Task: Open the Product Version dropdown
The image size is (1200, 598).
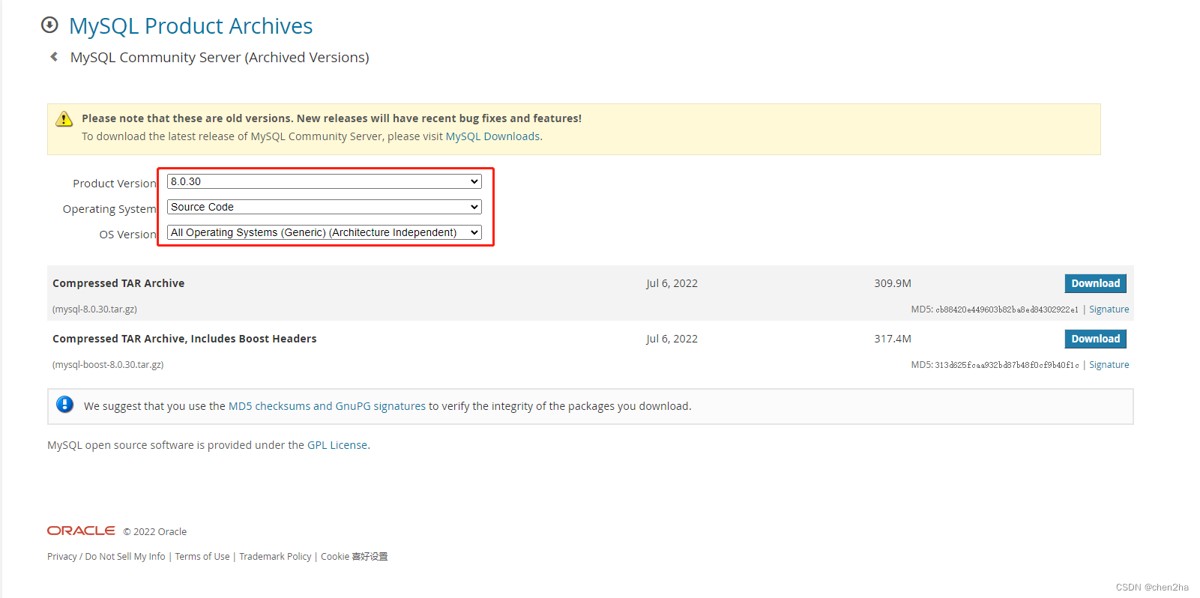Action: point(324,182)
